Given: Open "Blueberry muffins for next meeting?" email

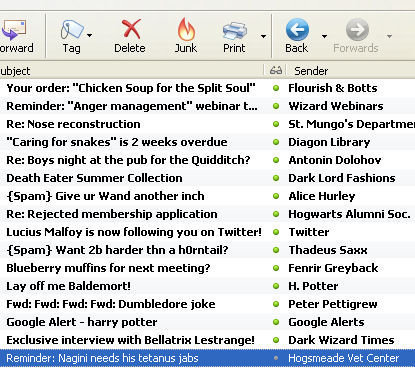Looking at the screenshot, I should (x=108, y=268).
